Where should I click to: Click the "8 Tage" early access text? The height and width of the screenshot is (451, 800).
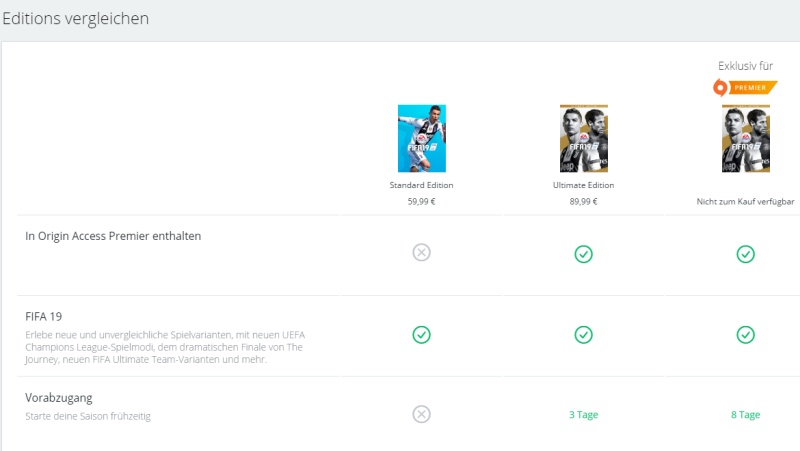click(745, 415)
